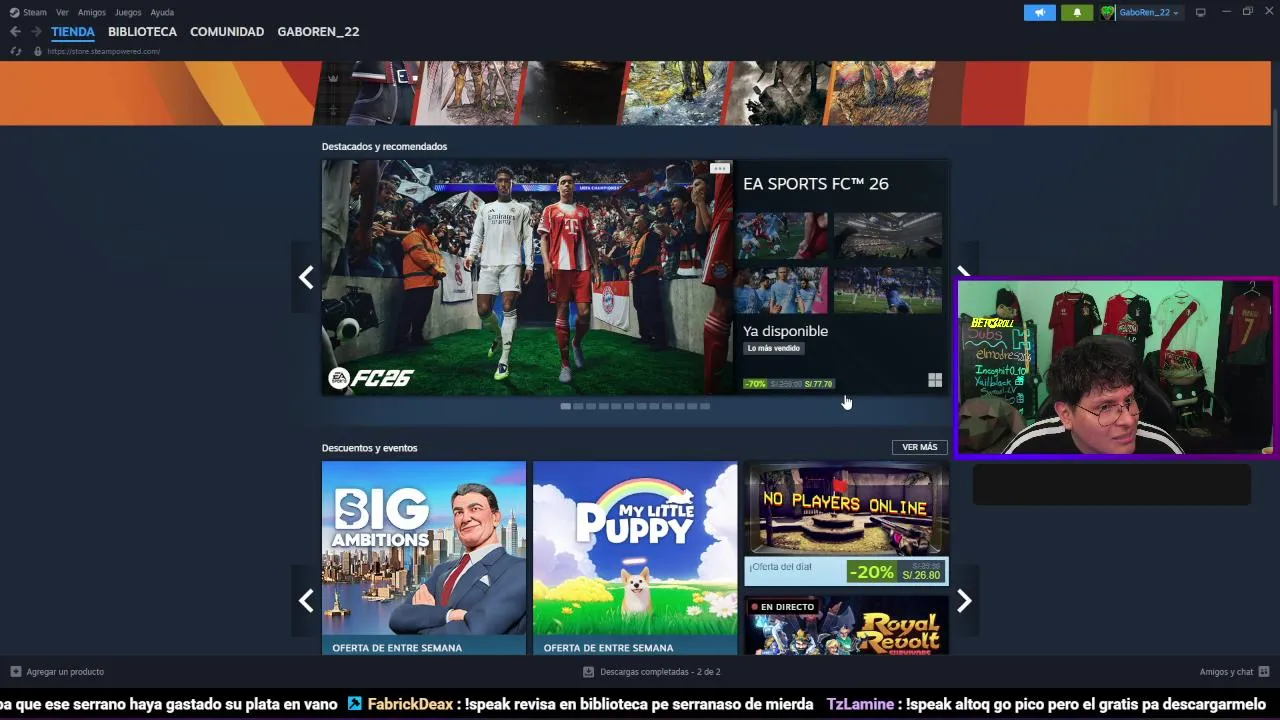Switch to the COMUNIDAD tab

227,32
